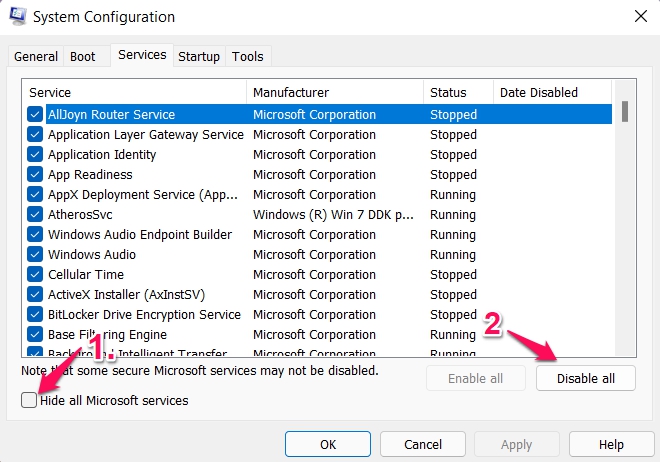The width and height of the screenshot is (660, 462).
Task: Select the Application Identity row text
Action: coord(102,155)
